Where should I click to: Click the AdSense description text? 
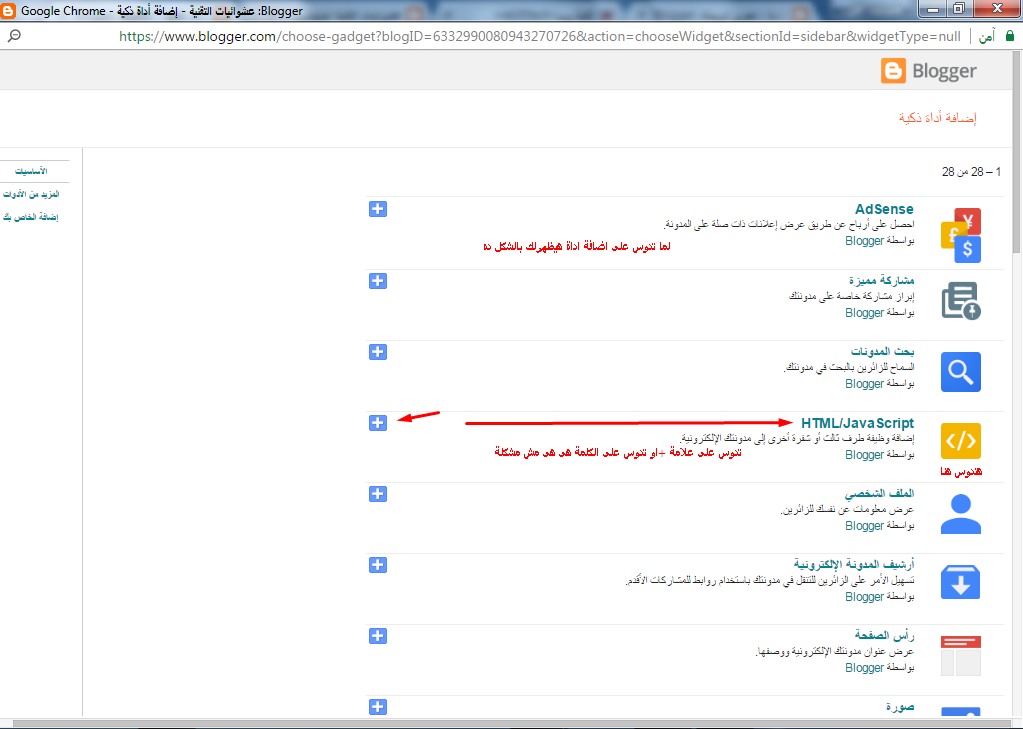(x=789, y=225)
